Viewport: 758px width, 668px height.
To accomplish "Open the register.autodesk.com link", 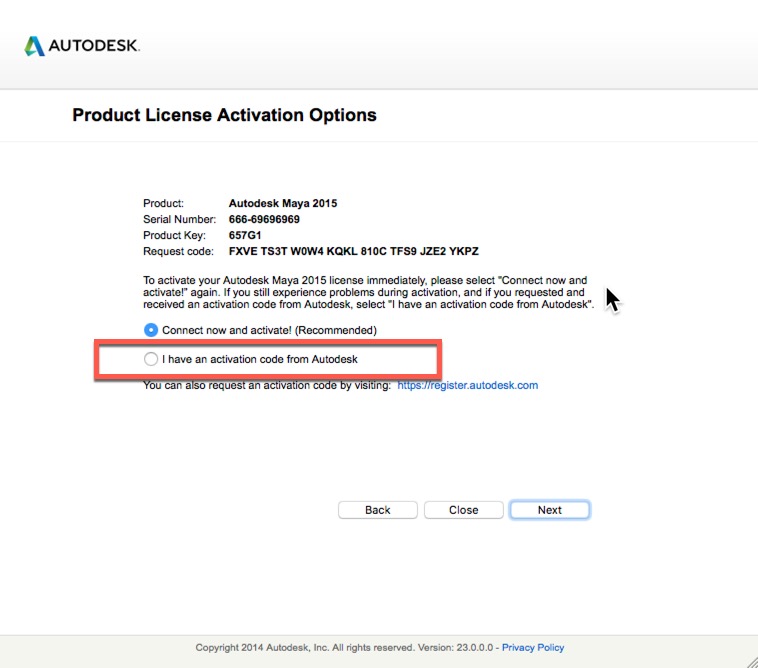I will point(467,385).
